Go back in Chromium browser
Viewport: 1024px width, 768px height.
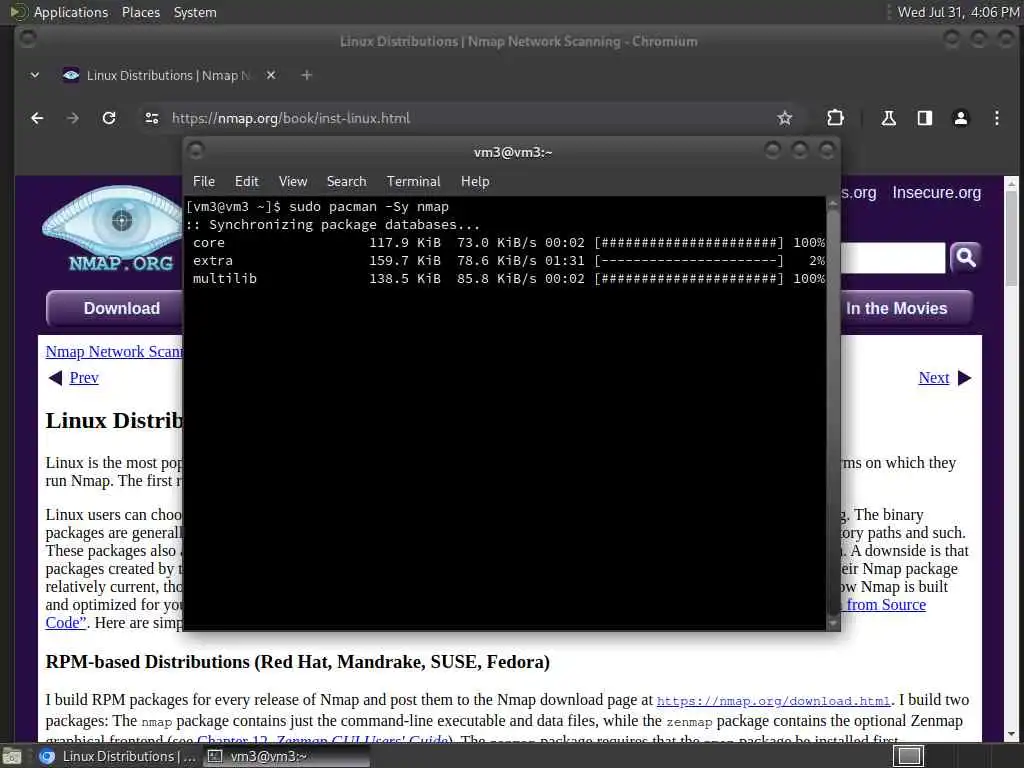(x=37, y=118)
